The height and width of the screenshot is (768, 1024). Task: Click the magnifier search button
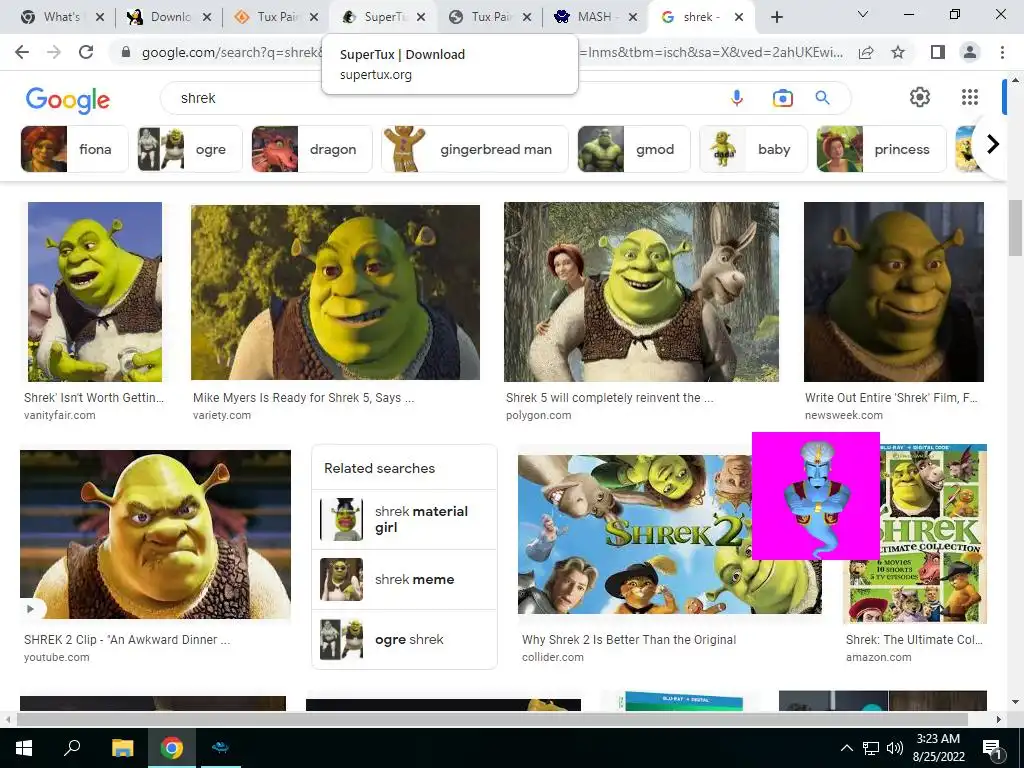click(822, 98)
